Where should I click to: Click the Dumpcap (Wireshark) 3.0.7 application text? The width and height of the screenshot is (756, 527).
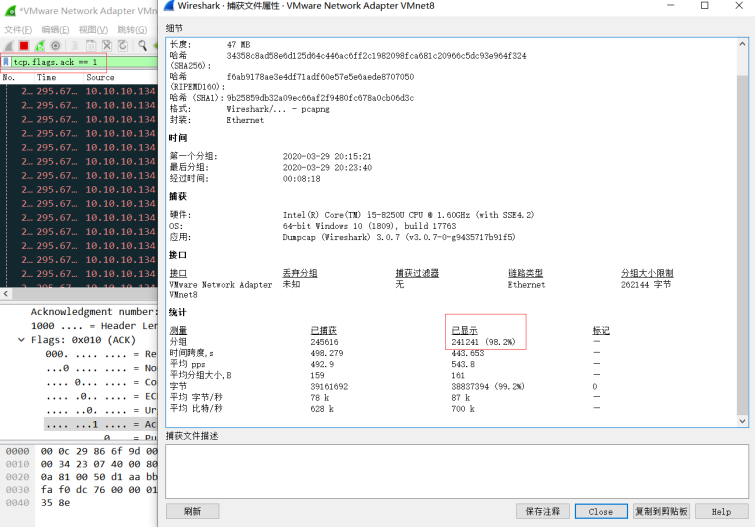click(x=399, y=237)
